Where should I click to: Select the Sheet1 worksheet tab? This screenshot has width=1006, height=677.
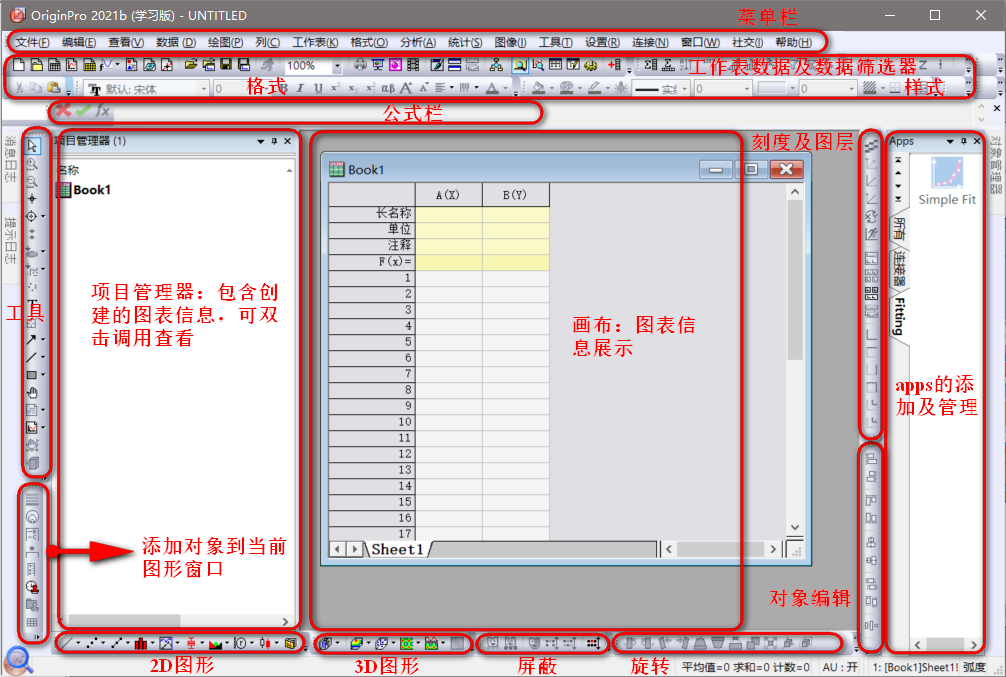tap(397, 549)
